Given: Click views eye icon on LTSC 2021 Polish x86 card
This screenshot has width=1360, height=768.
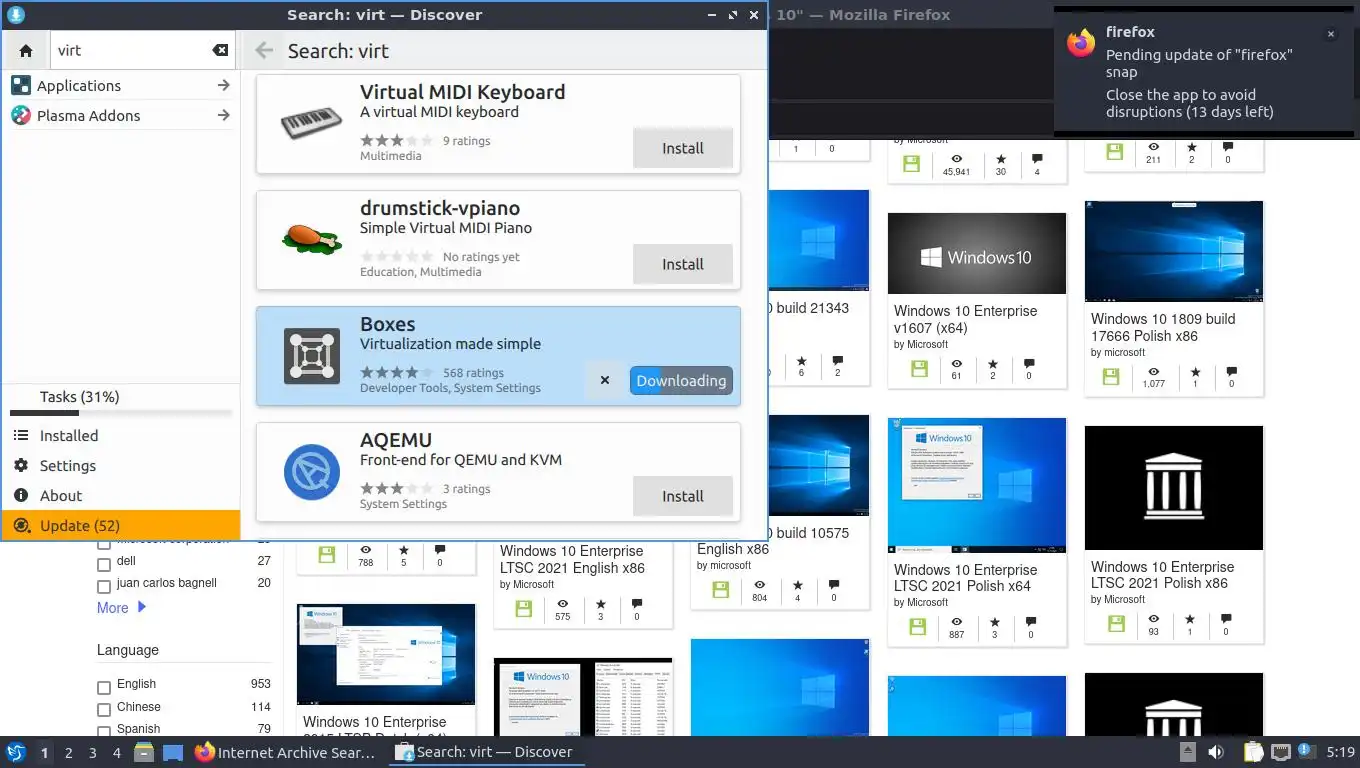Looking at the screenshot, I should click(1154, 619).
